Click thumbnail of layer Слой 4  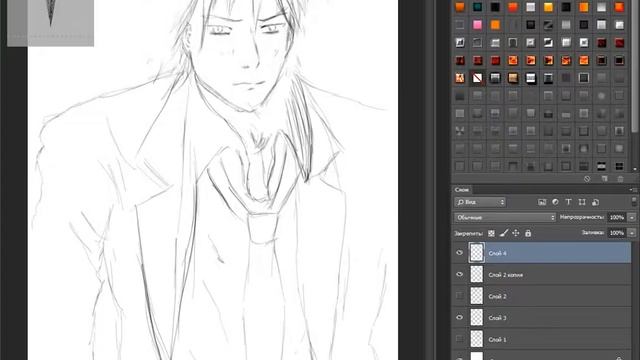477,253
